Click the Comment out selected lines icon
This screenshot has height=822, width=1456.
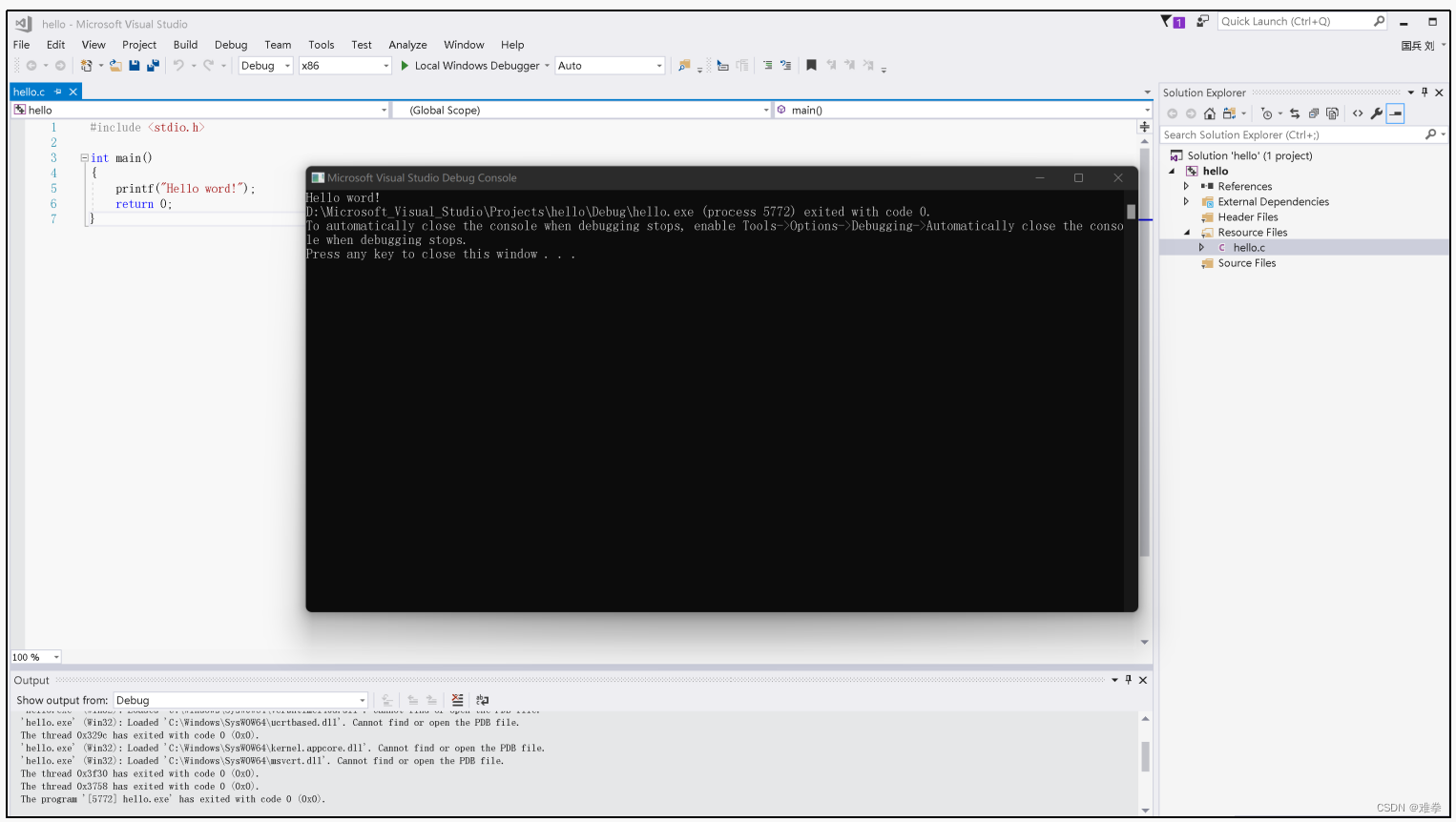(767, 66)
